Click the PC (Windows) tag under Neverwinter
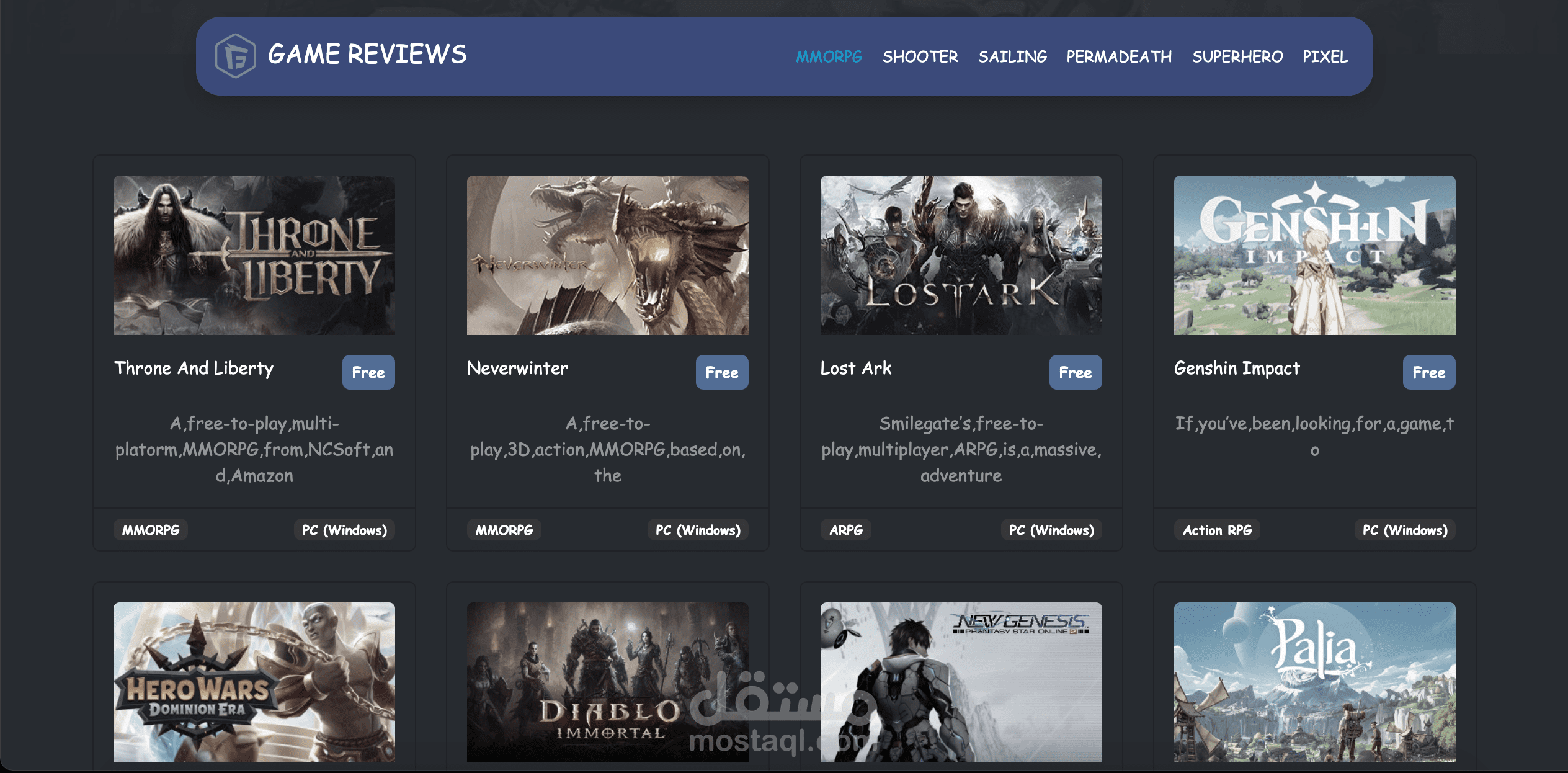This screenshot has width=1568, height=773. (698, 530)
